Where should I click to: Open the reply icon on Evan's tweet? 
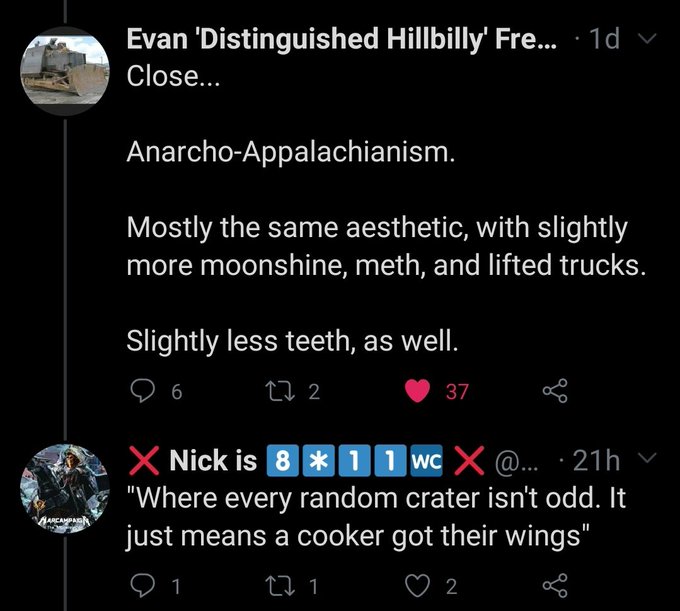tap(142, 391)
